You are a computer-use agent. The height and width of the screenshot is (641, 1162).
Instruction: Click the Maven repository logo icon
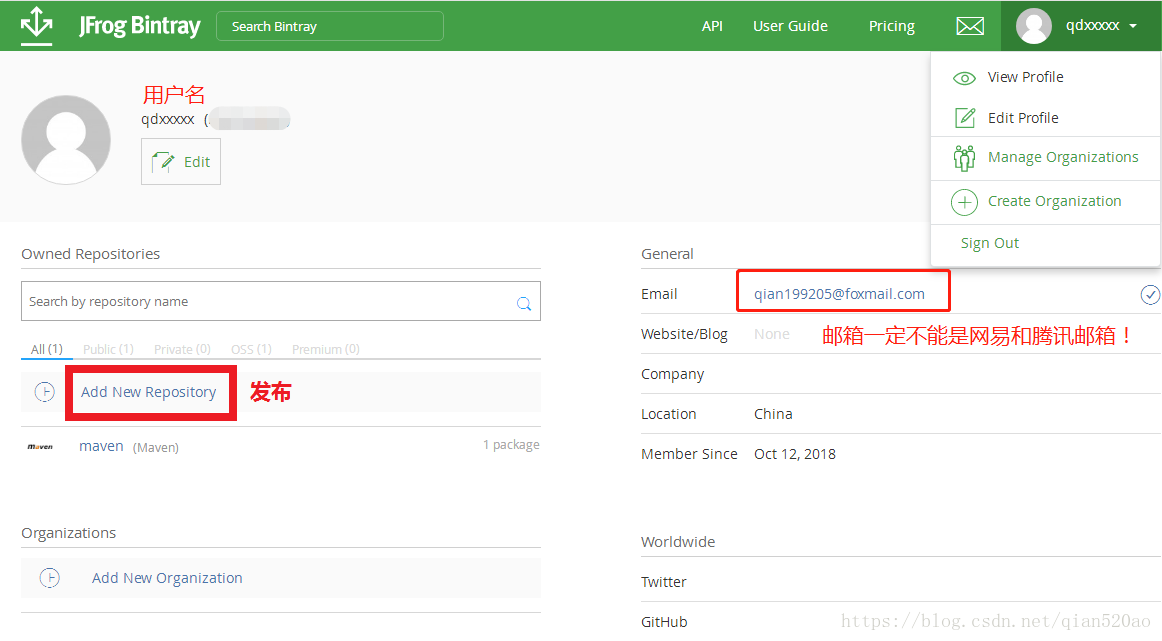(x=40, y=447)
